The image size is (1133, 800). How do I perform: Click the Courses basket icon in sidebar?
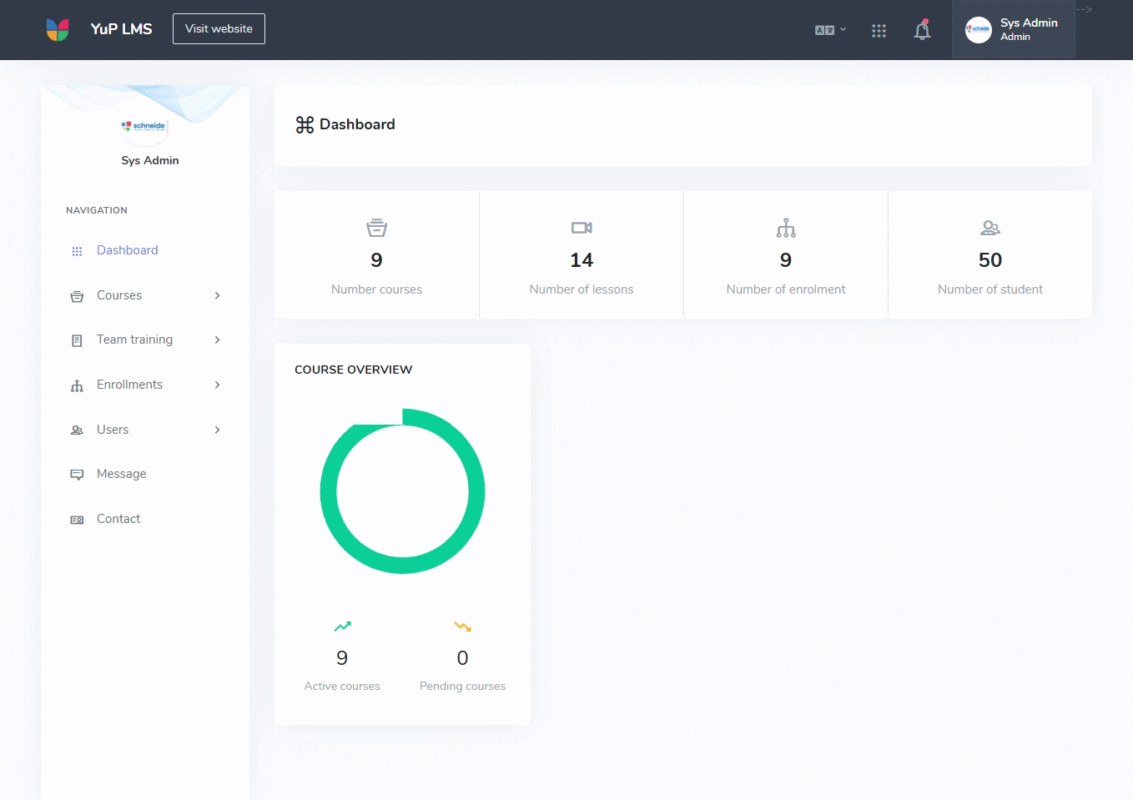point(77,296)
